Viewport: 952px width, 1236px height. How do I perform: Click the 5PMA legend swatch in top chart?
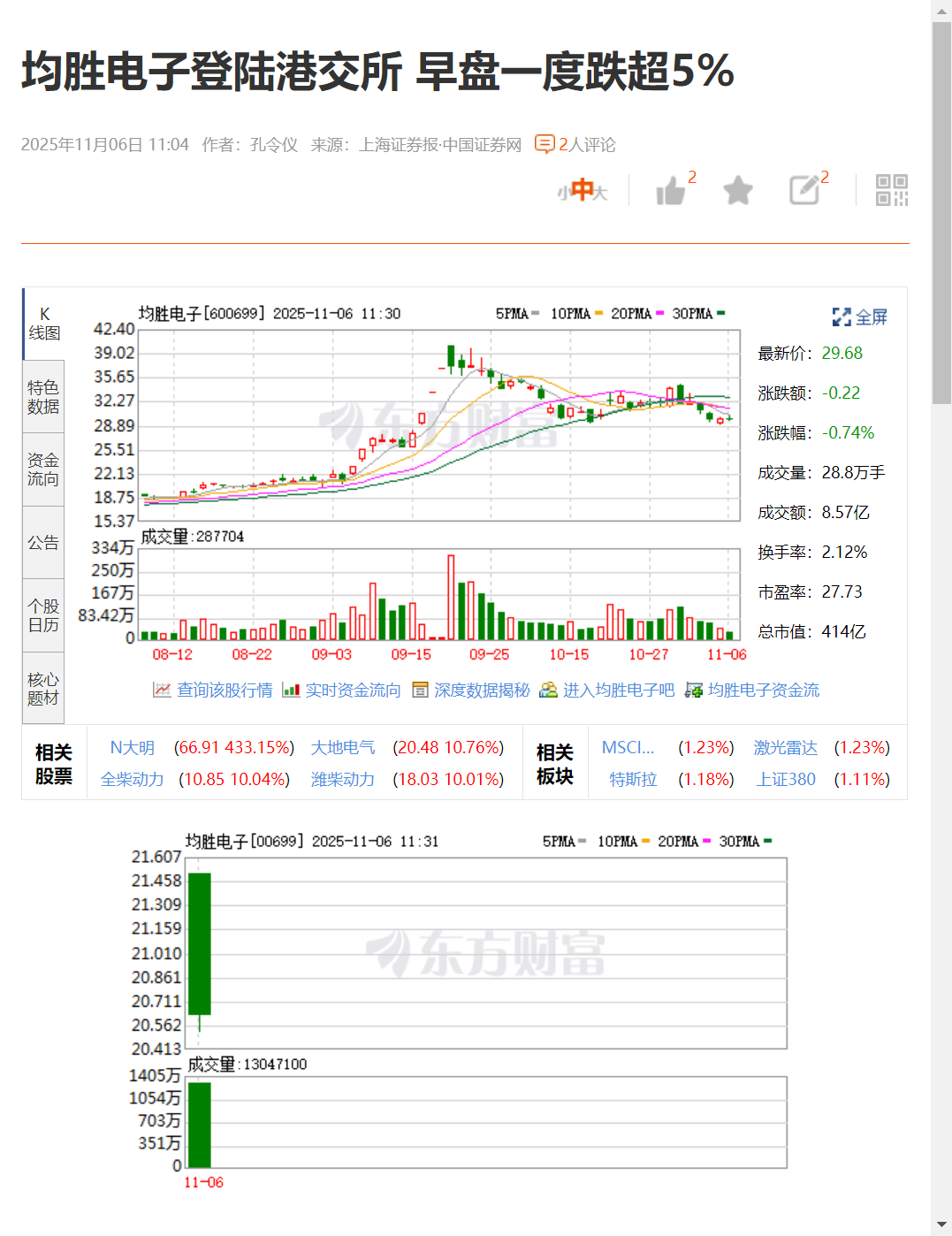tap(536, 313)
